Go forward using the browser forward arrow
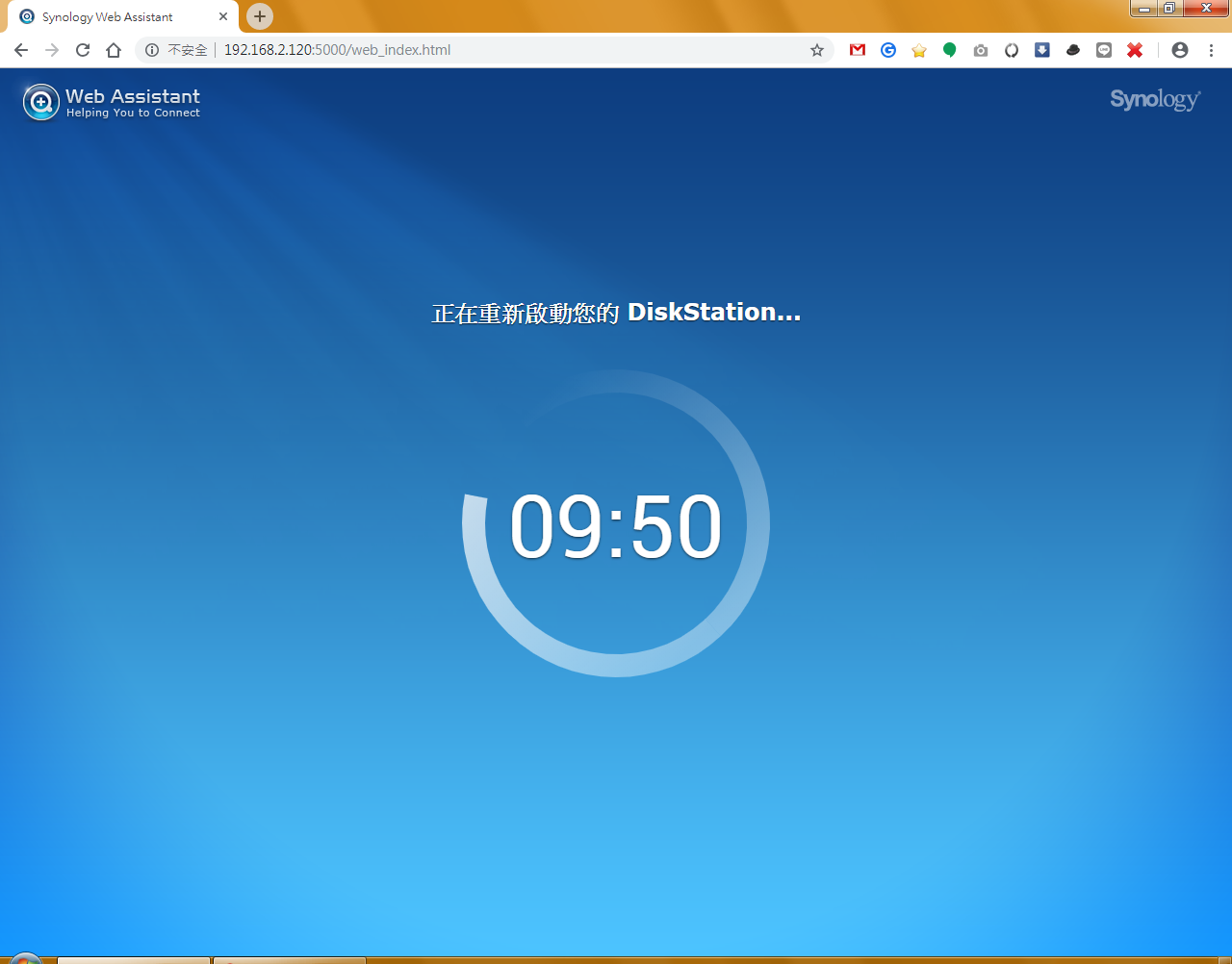The width and height of the screenshot is (1232, 964). [x=52, y=50]
